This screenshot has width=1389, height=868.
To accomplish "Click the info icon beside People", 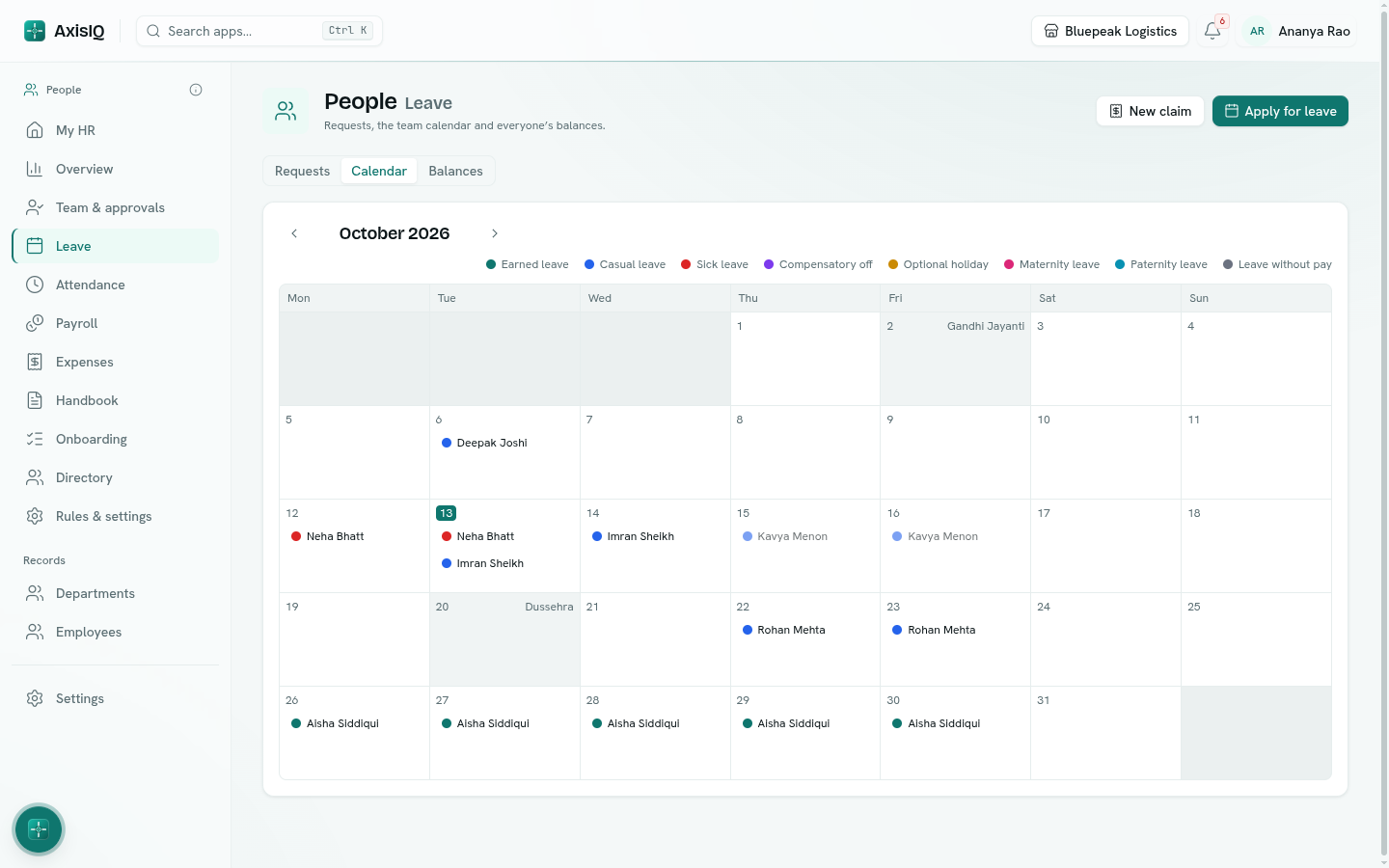I will pyautogui.click(x=196, y=90).
